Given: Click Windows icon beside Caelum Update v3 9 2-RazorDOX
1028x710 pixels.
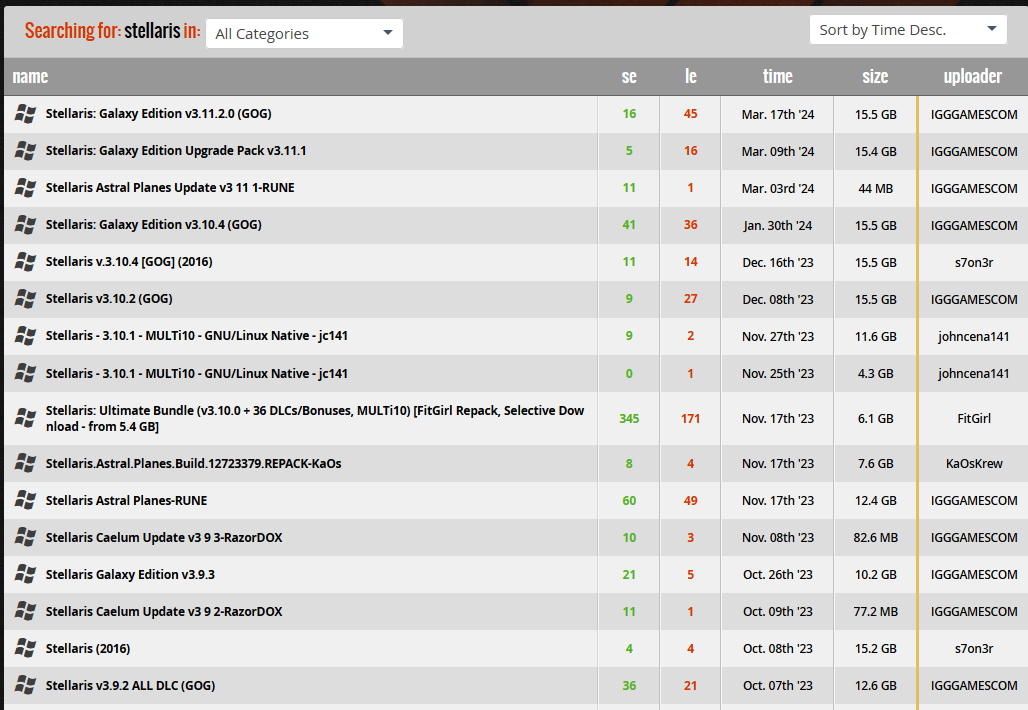Looking at the screenshot, I should tap(26, 612).
